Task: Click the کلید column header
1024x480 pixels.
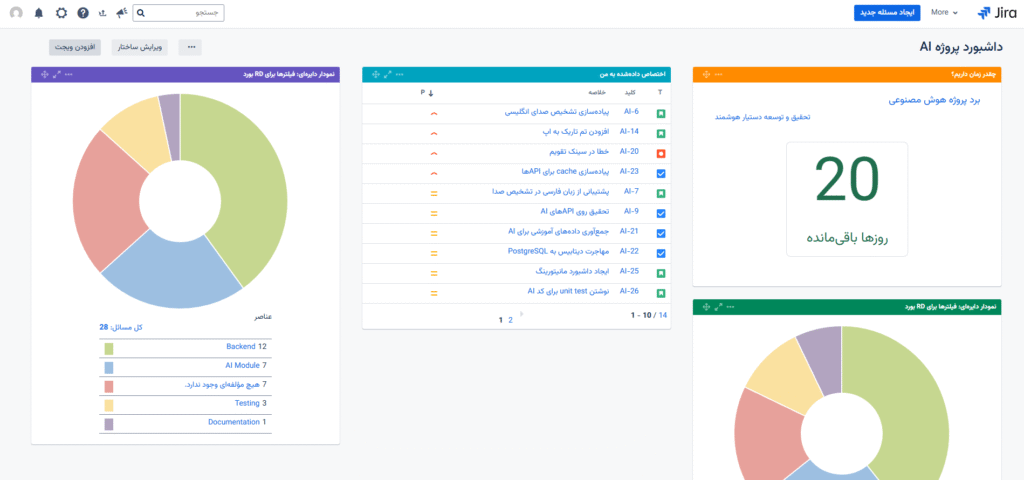Action: pos(630,93)
